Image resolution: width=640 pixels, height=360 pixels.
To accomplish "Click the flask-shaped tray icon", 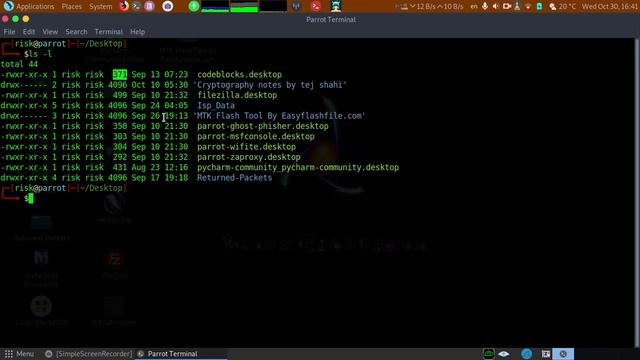I will (517, 6).
